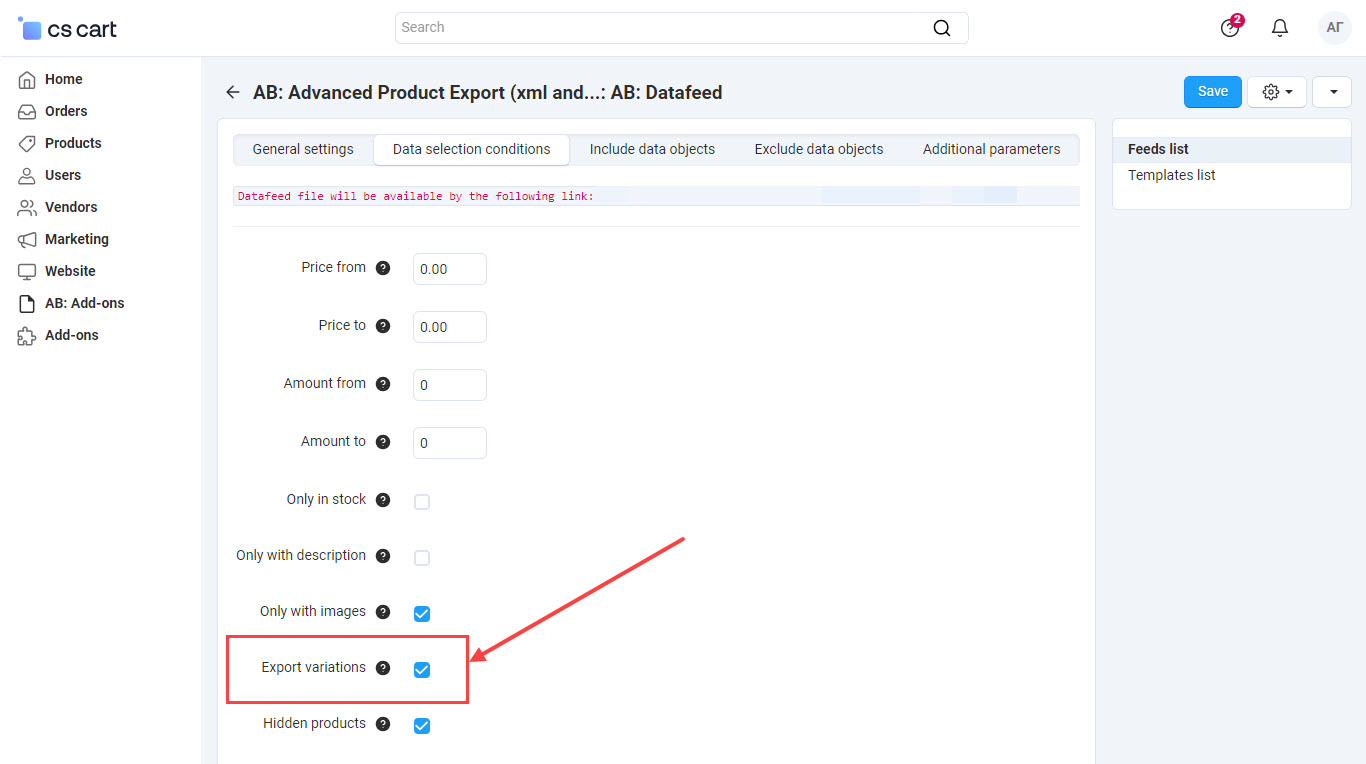This screenshot has height=764, width=1366.
Task: Open the notifications bell icon
Action: [1279, 28]
